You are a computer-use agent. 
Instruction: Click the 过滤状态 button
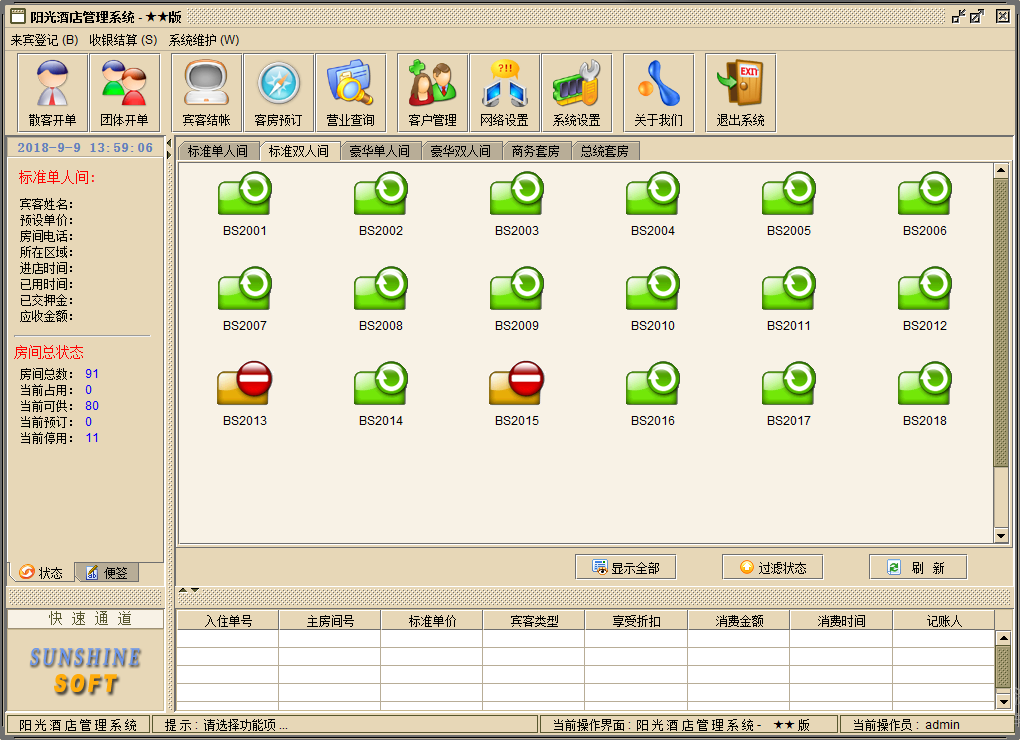point(772,567)
